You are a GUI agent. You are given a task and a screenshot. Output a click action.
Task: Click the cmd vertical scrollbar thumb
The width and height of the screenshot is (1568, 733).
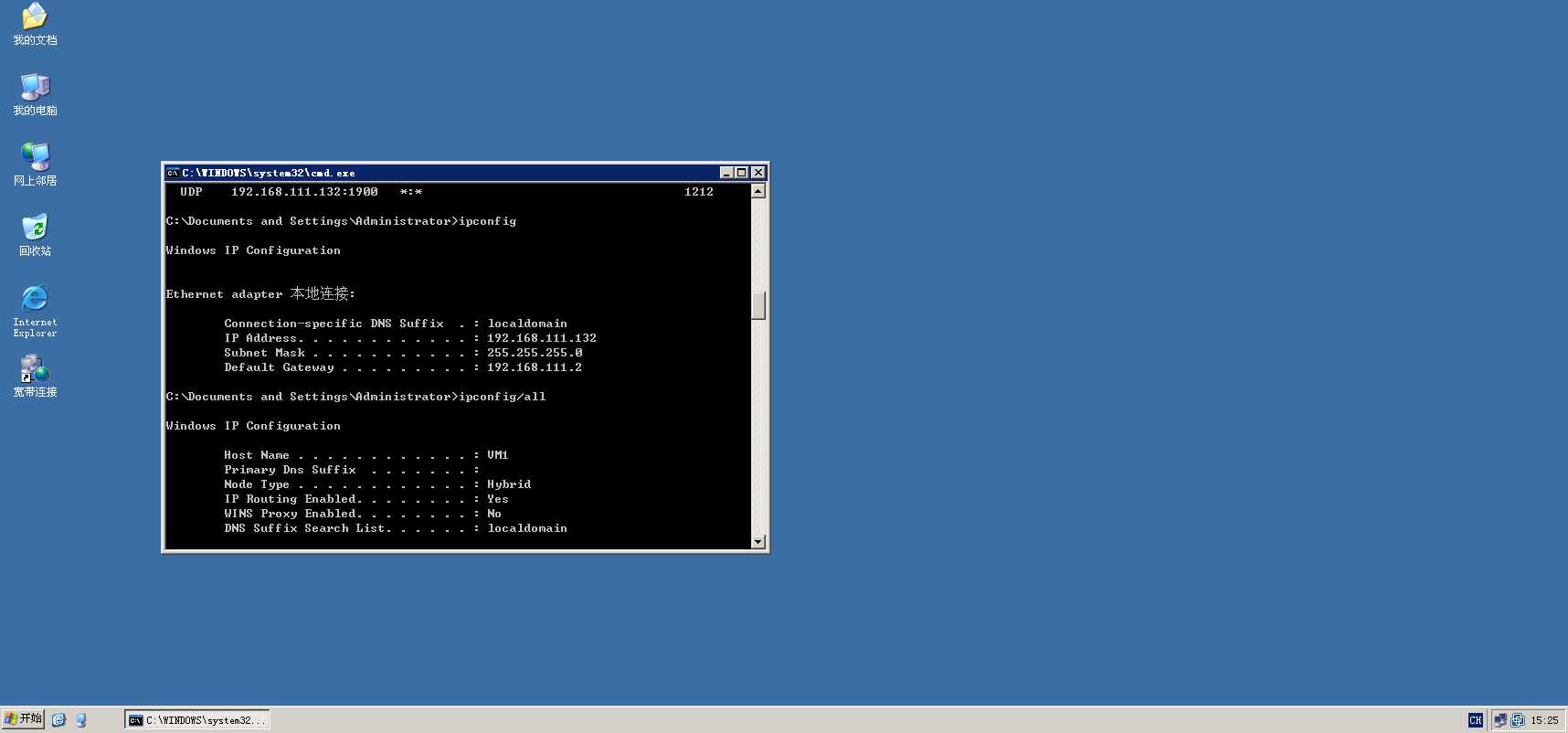[x=758, y=305]
